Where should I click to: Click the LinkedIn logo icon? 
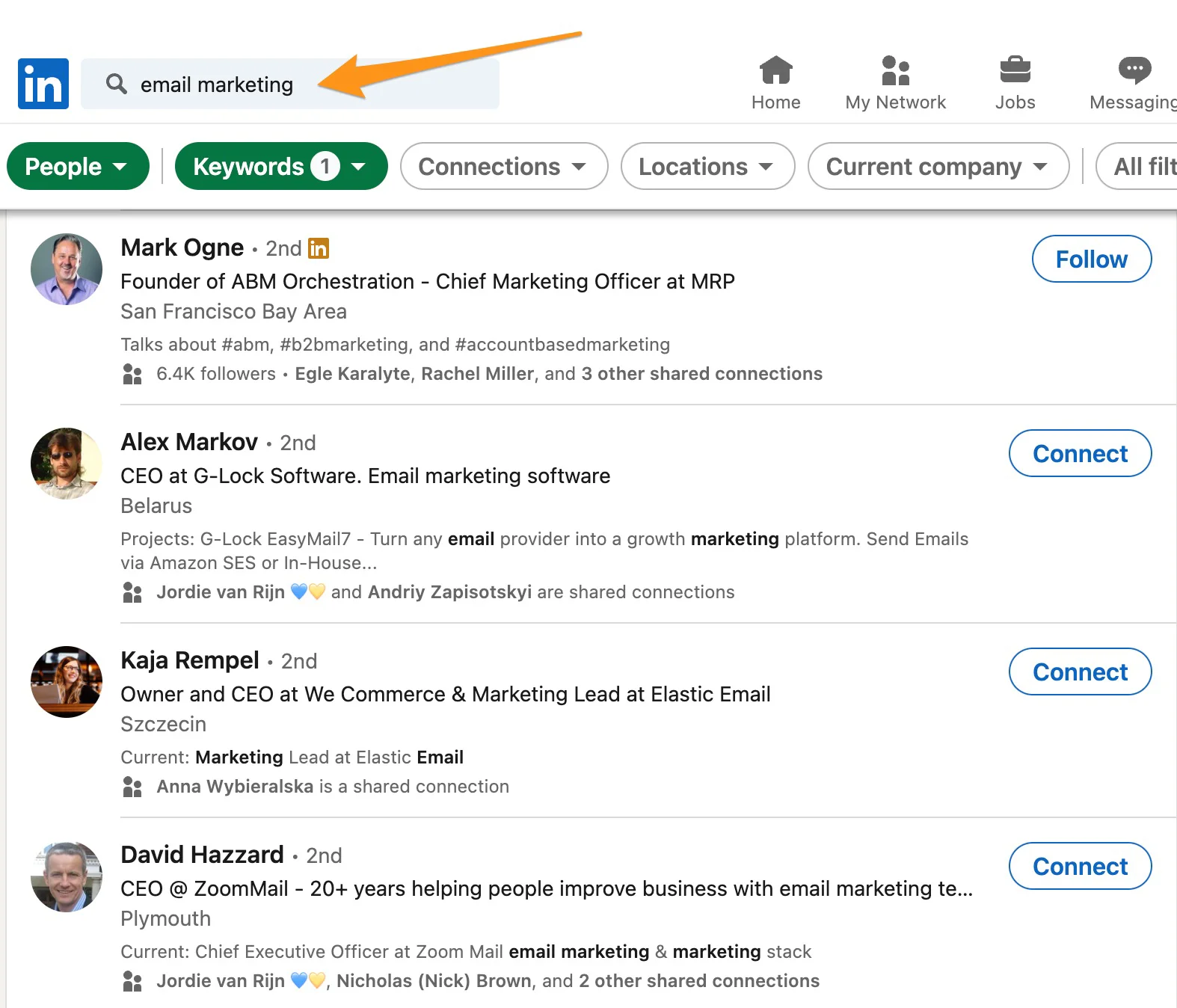tap(43, 84)
